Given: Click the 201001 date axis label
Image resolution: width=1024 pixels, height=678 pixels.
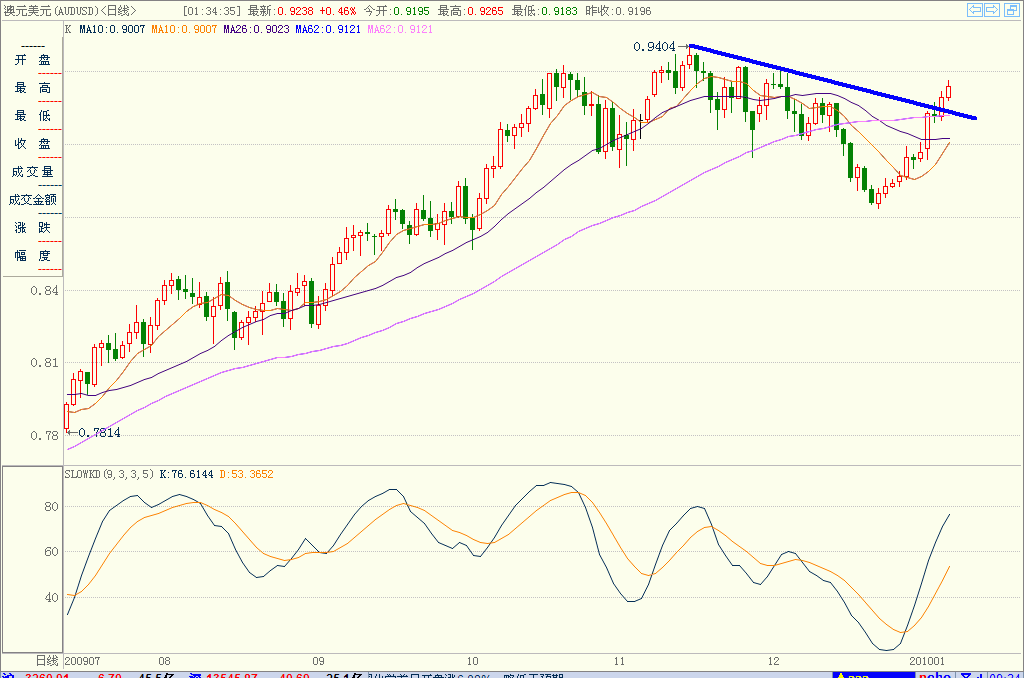Looking at the screenshot, I should pyautogui.click(x=927, y=661).
